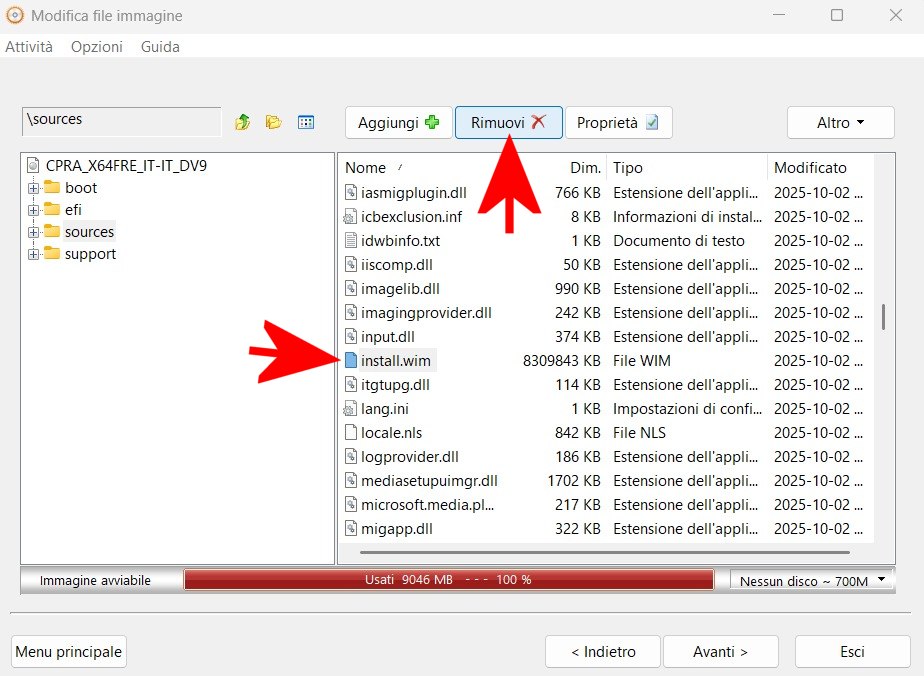Sort file list by Nome column
Viewport: 924px width, 676px height.
point(366,168)
